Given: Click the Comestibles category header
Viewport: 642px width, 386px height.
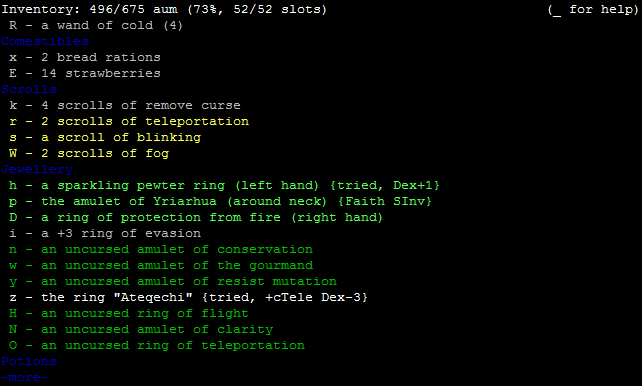Looking at the screenshot, I should 45,41.
